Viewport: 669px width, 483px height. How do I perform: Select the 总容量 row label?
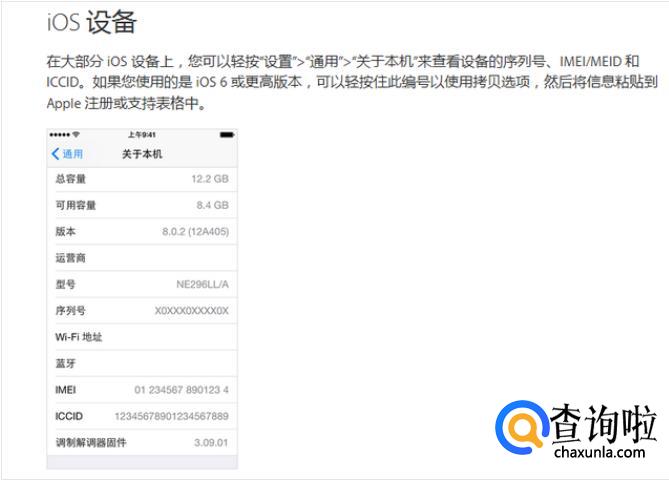coord(70,179)
